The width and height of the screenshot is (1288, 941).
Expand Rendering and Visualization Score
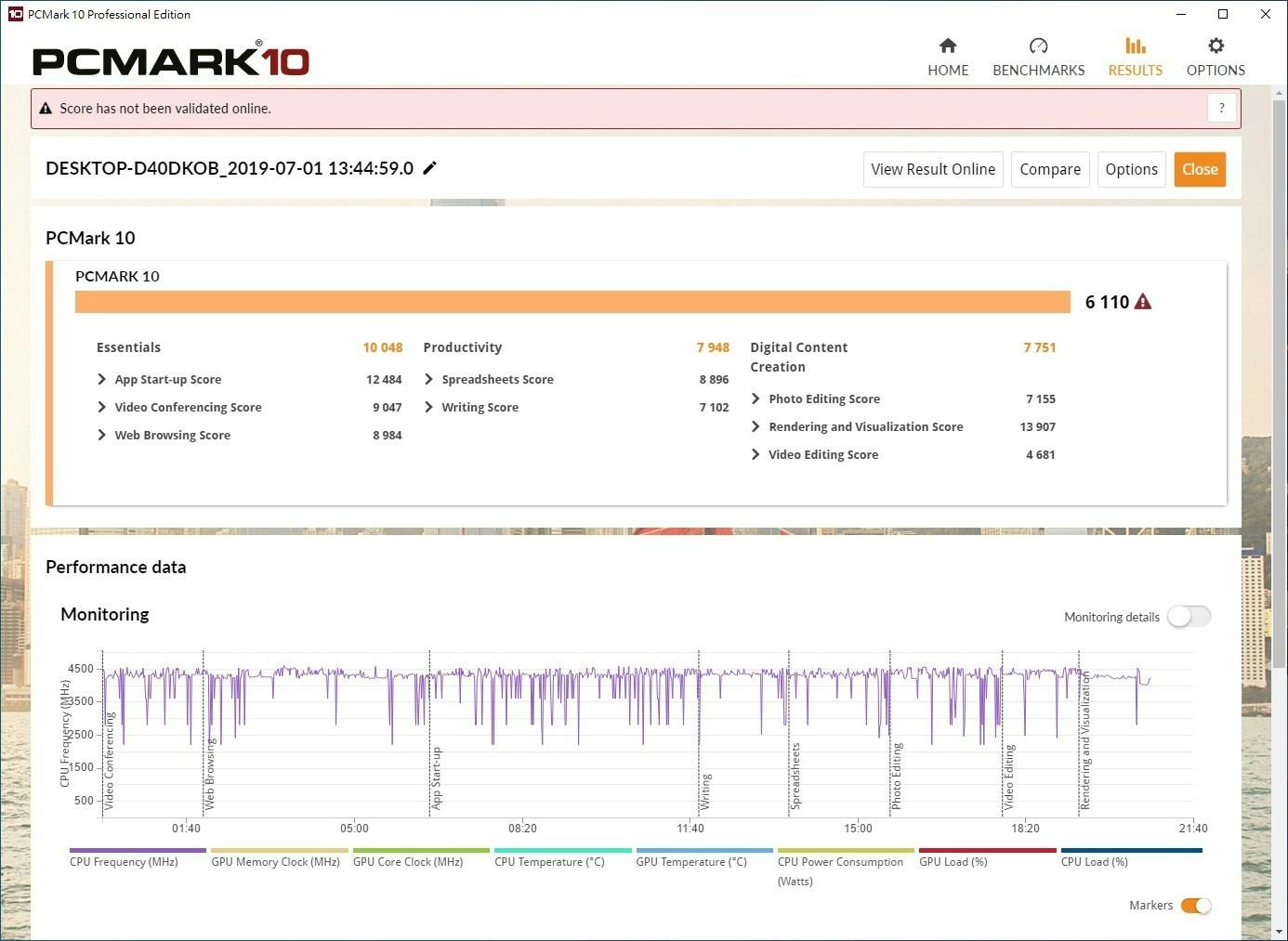(x=756, y=426)
